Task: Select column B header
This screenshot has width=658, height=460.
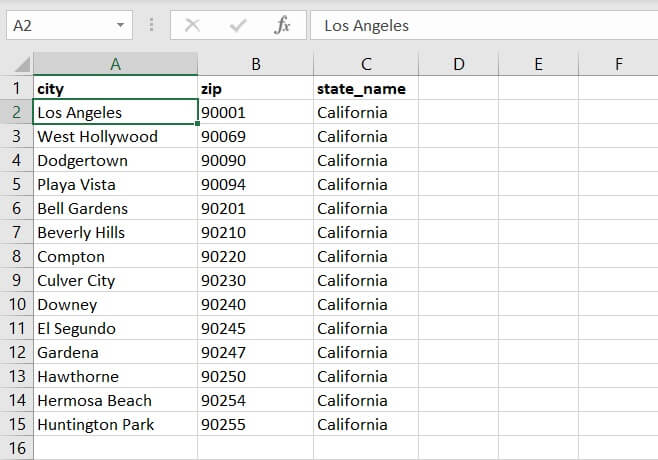Action: [x=256, y=64]
